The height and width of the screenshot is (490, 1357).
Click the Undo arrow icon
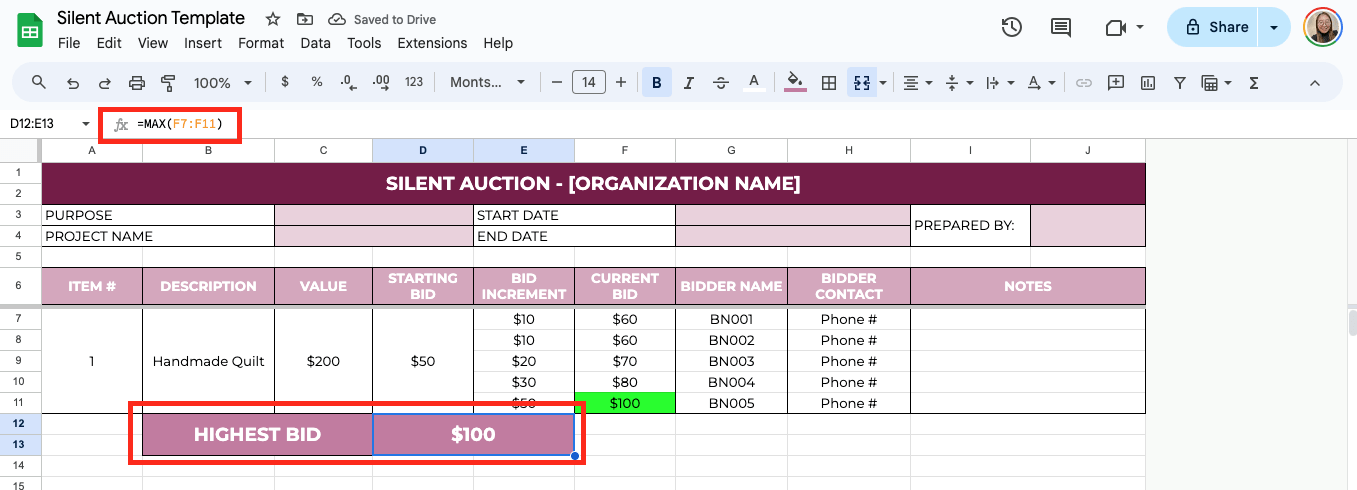click(72, 83)
